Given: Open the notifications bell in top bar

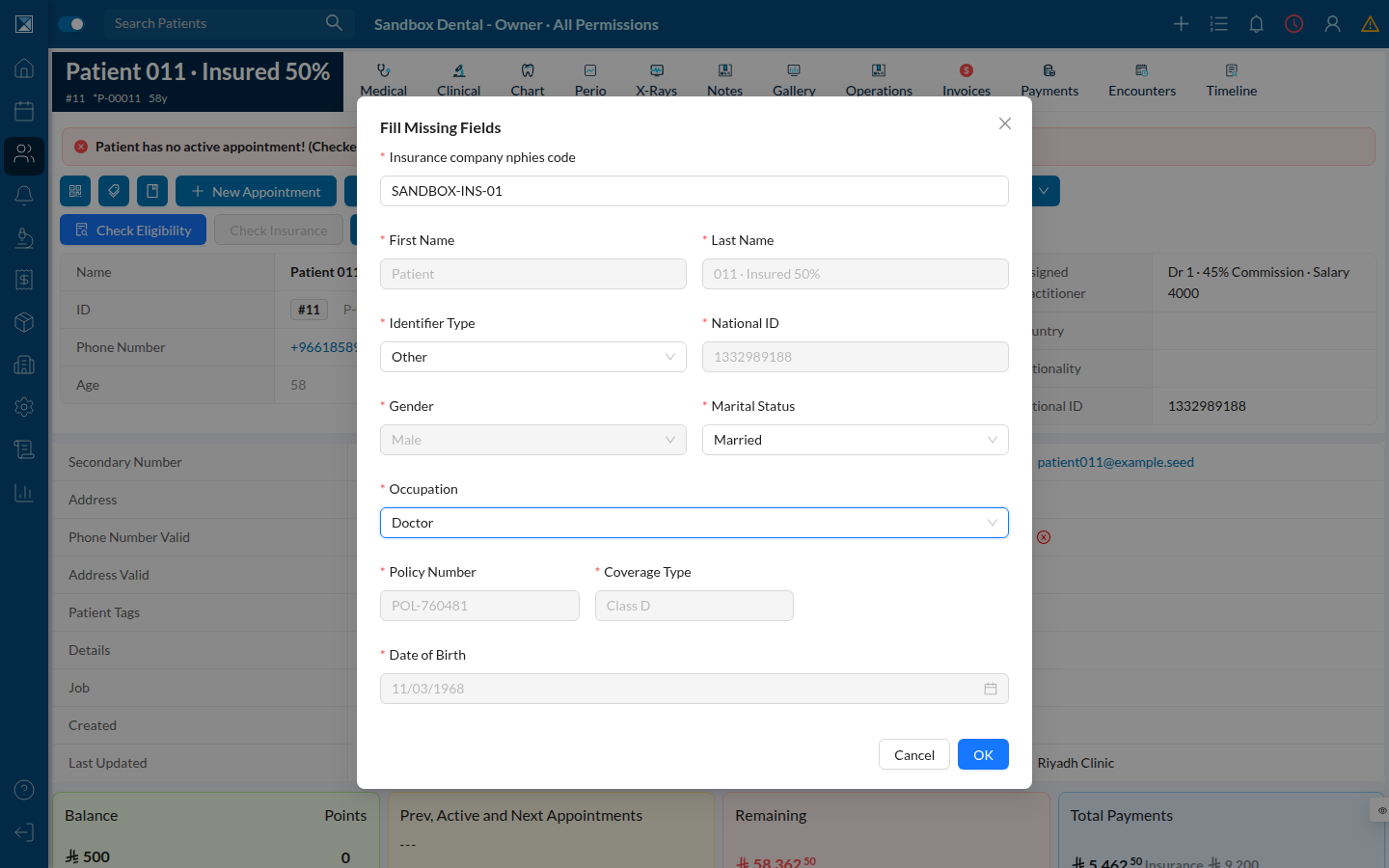Looking at the screenshot, I should 1256,24.
